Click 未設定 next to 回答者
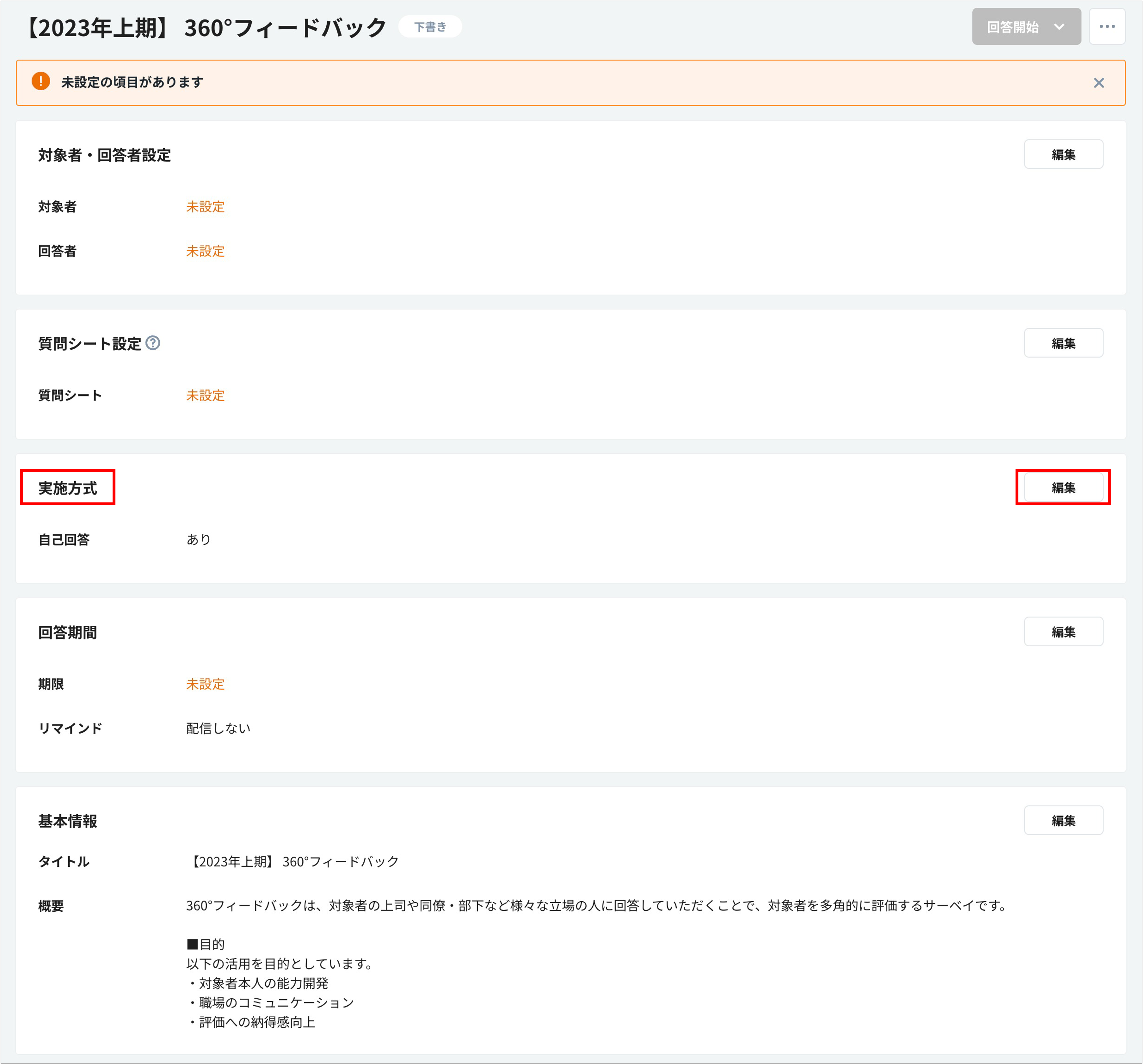The height and width of the screenshot is (1064, 1143). click(x=205, y=251)
